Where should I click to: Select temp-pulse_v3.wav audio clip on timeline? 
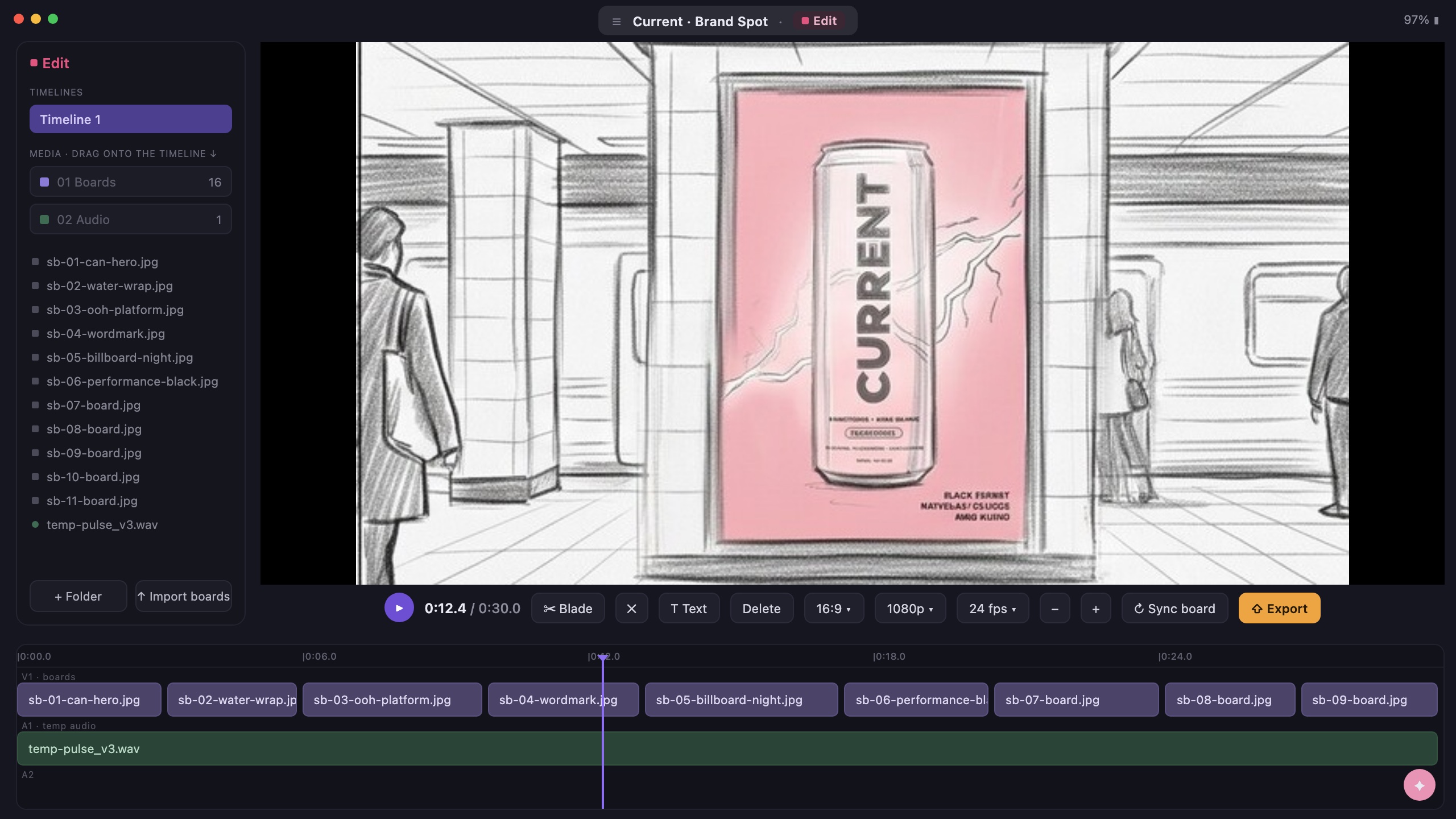tap(727, 748)
